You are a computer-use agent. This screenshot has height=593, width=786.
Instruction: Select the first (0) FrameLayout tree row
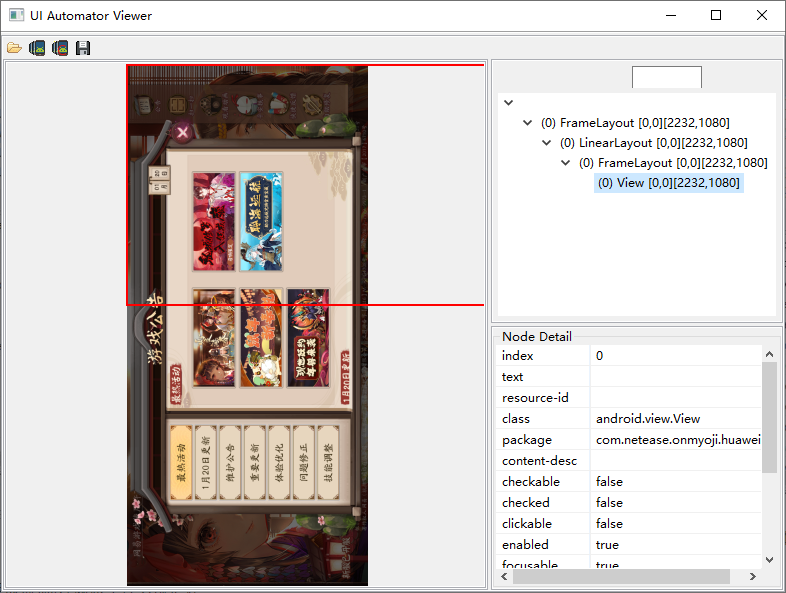635,123
